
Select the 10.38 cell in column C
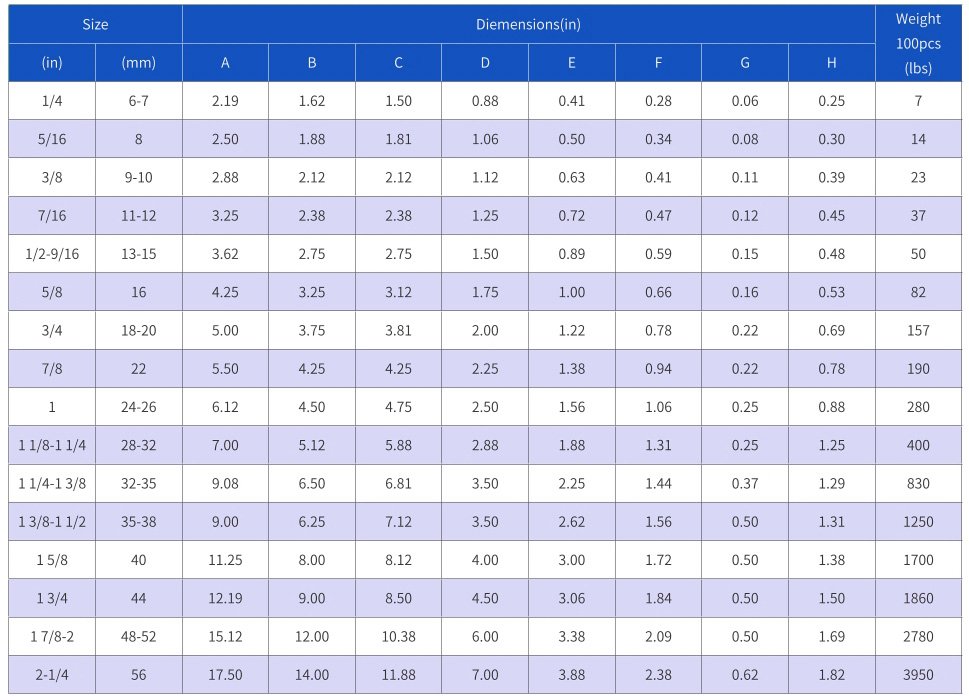(x=398, y=637)
